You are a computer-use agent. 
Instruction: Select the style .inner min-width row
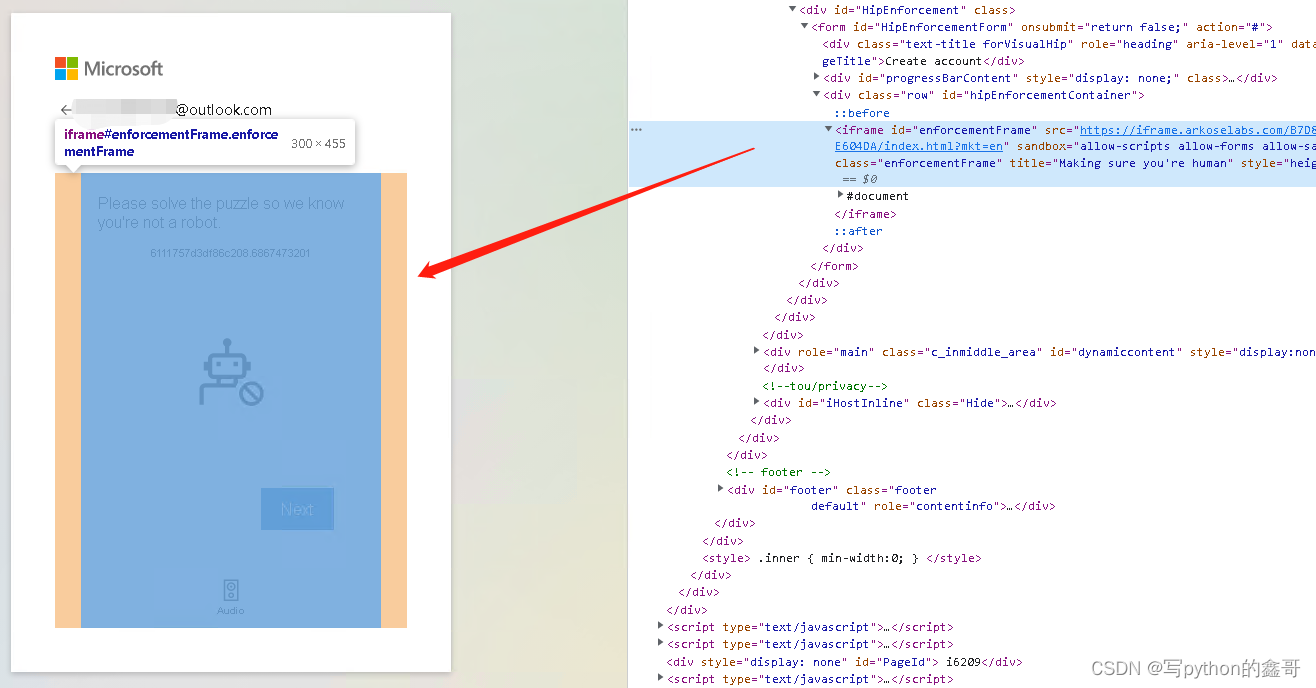coord(841,558)
